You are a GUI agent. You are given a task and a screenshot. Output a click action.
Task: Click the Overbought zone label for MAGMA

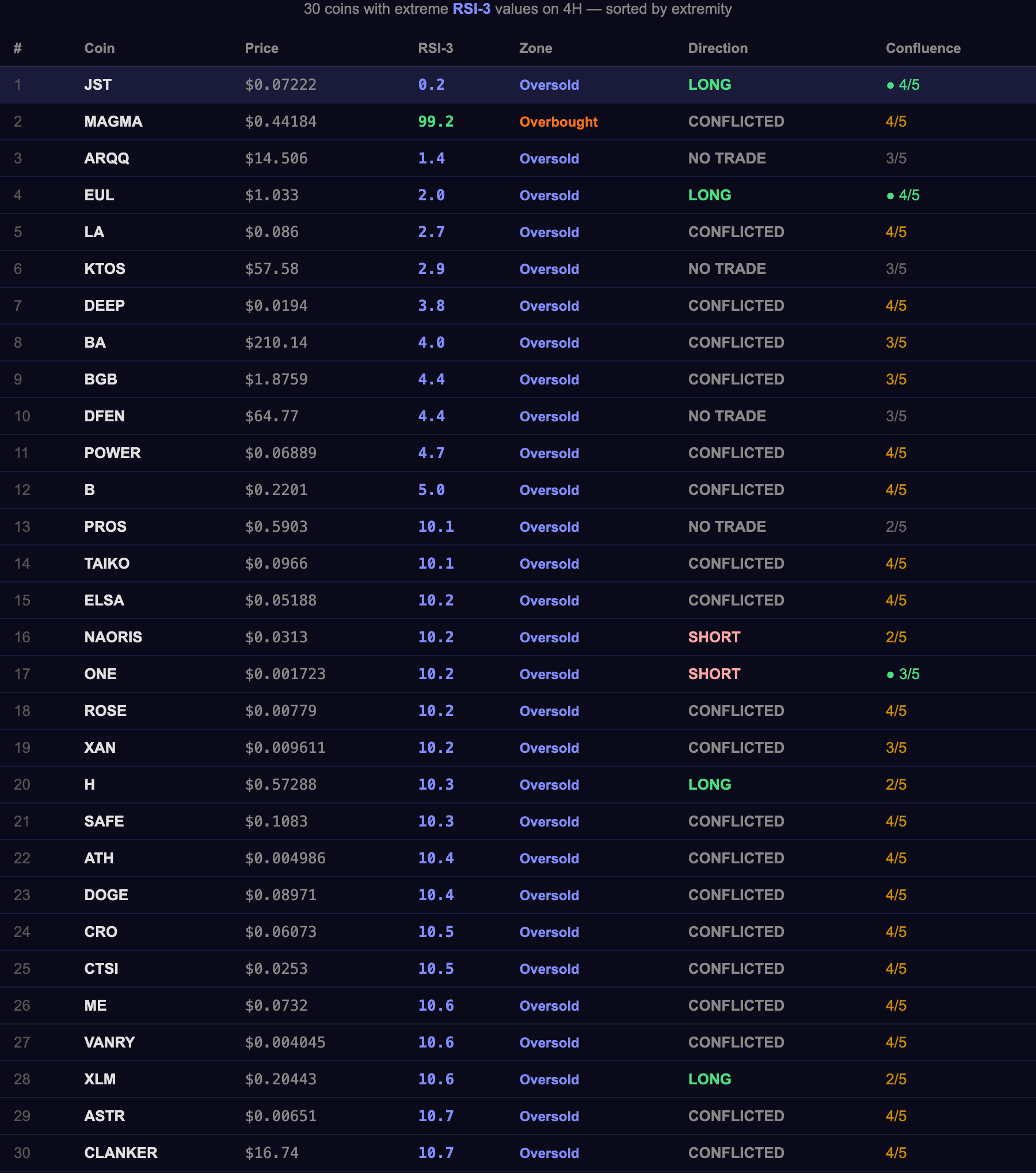coord(559,122)
